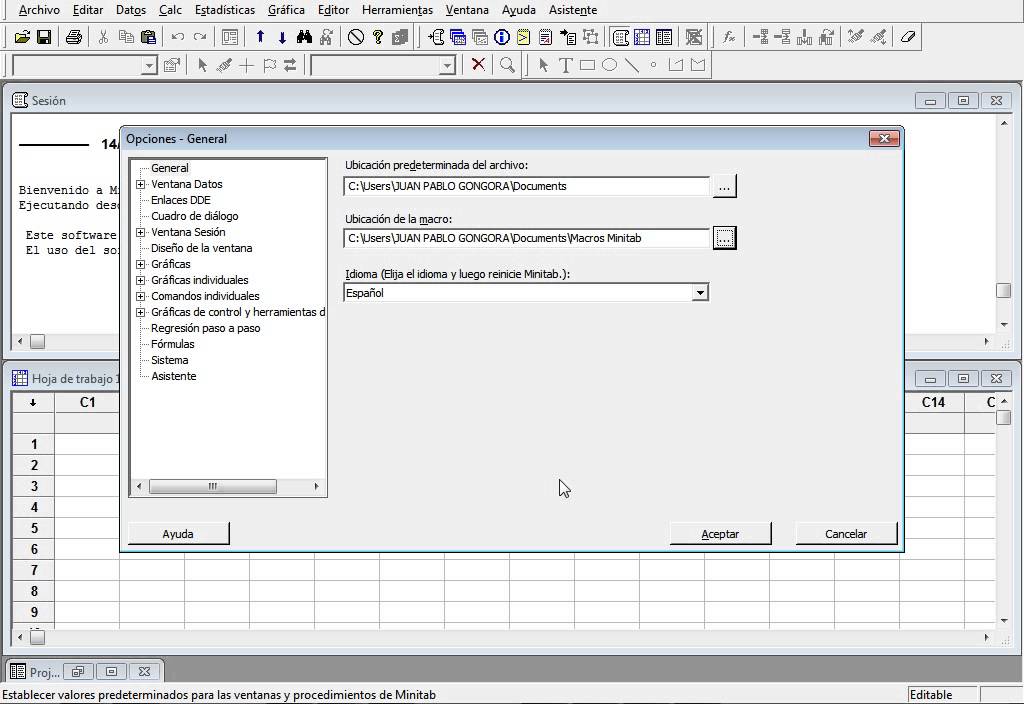The image size is (1024, 704).
Task: Click the Cut scissors icon
Action: [103, 37]
